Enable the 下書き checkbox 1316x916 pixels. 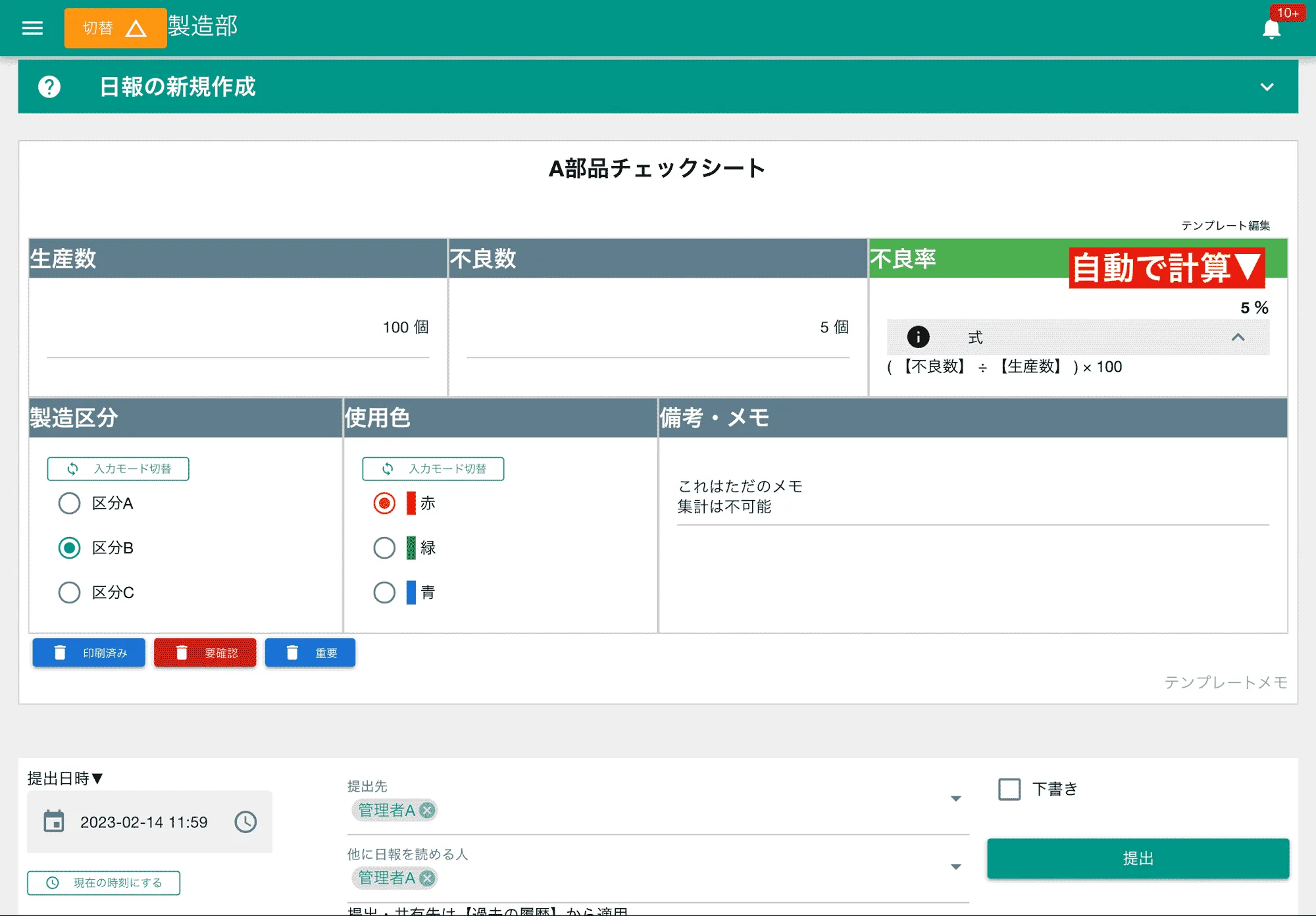pos(1008,788)
